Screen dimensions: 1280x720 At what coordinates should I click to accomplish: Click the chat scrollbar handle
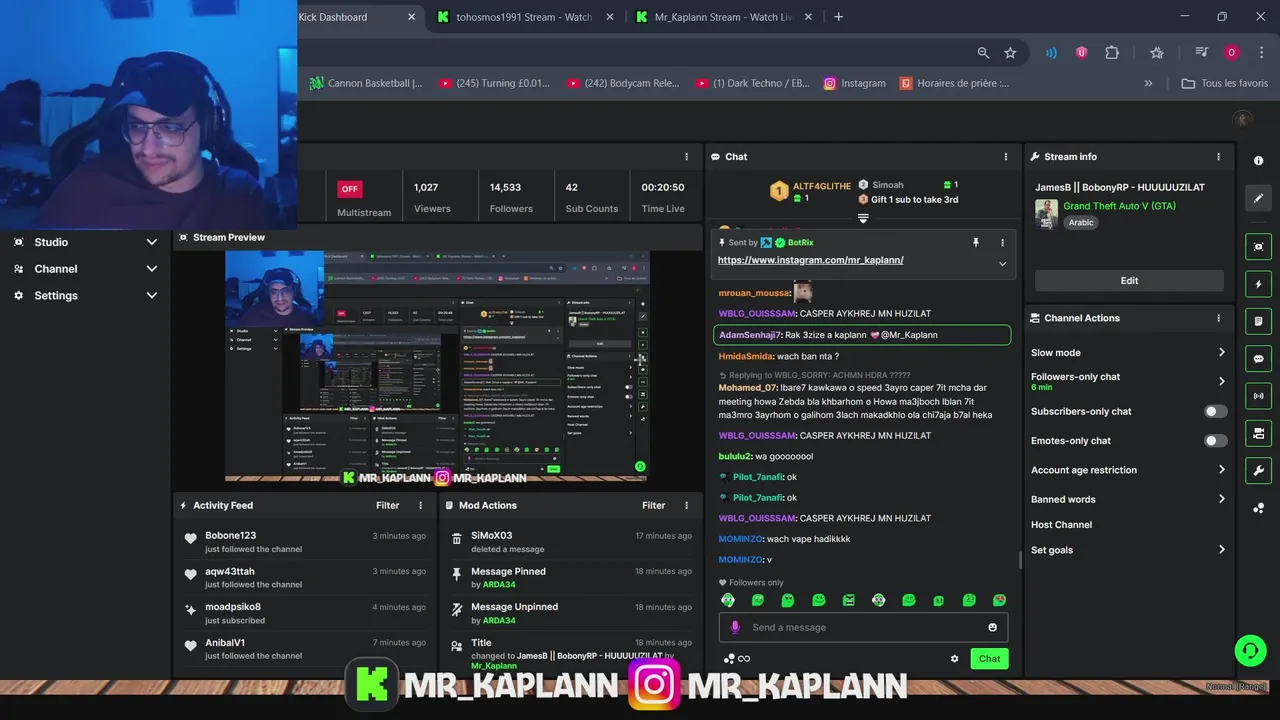[x=1020, y=560]
